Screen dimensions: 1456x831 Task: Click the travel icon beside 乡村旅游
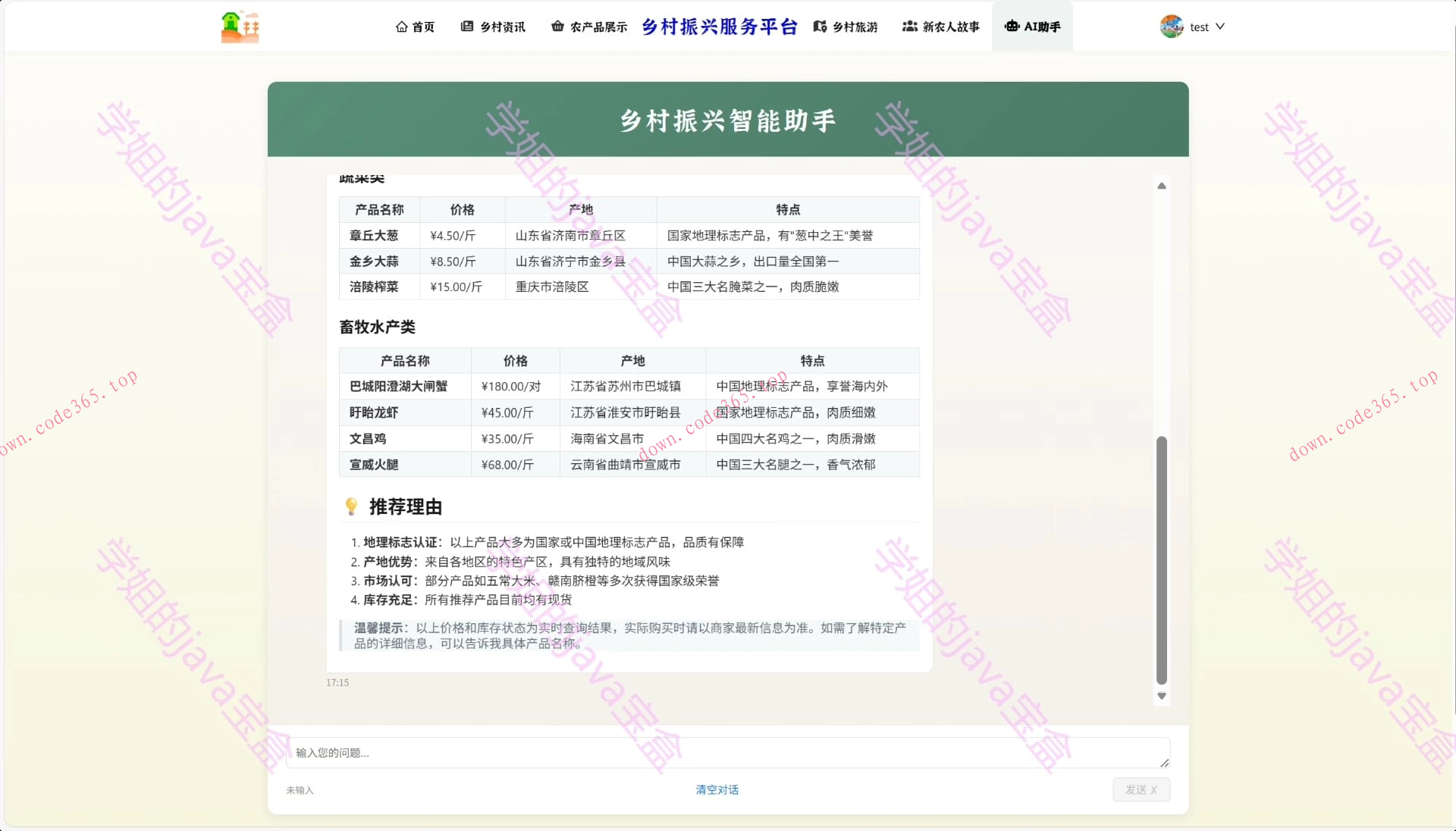click(x=820, y=27)
